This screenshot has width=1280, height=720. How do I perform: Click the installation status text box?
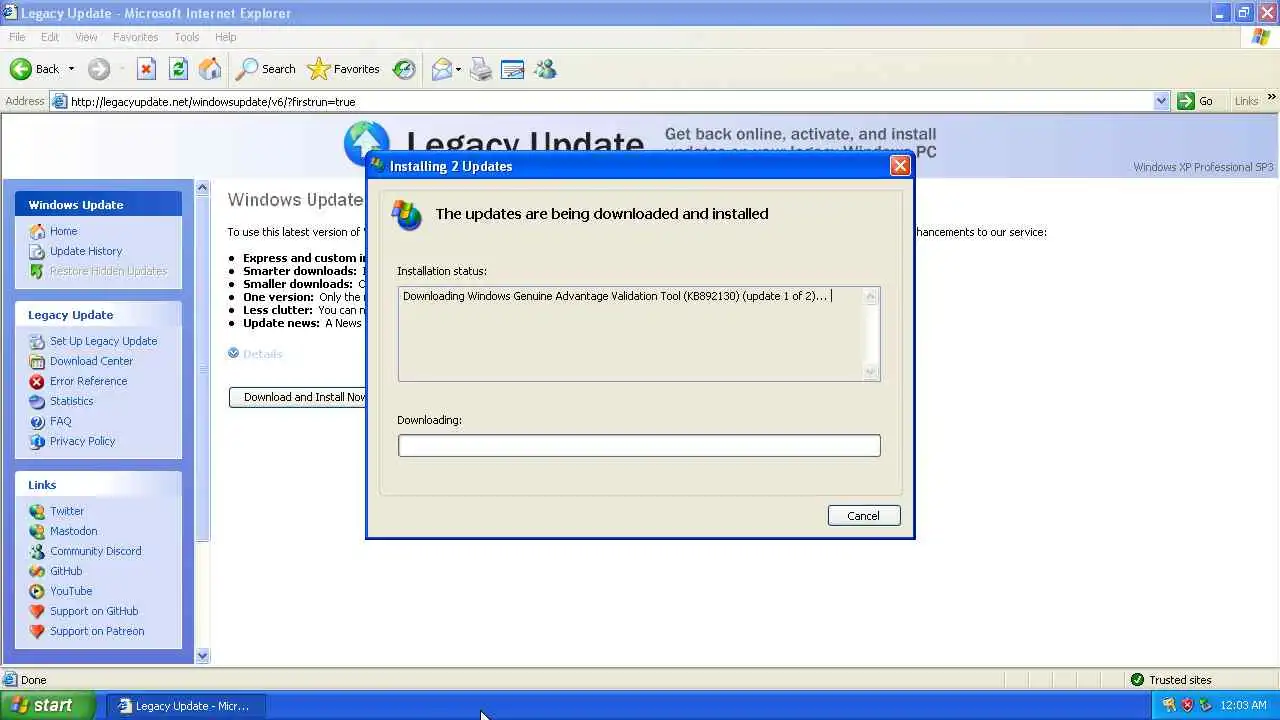tap(639, 334)
